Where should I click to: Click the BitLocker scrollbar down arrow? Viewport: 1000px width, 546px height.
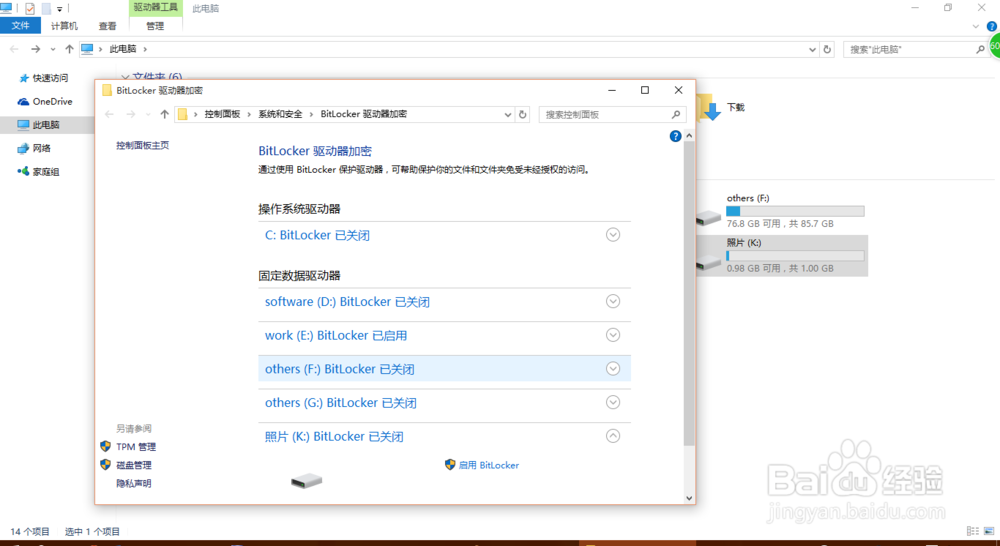point(689,498)
